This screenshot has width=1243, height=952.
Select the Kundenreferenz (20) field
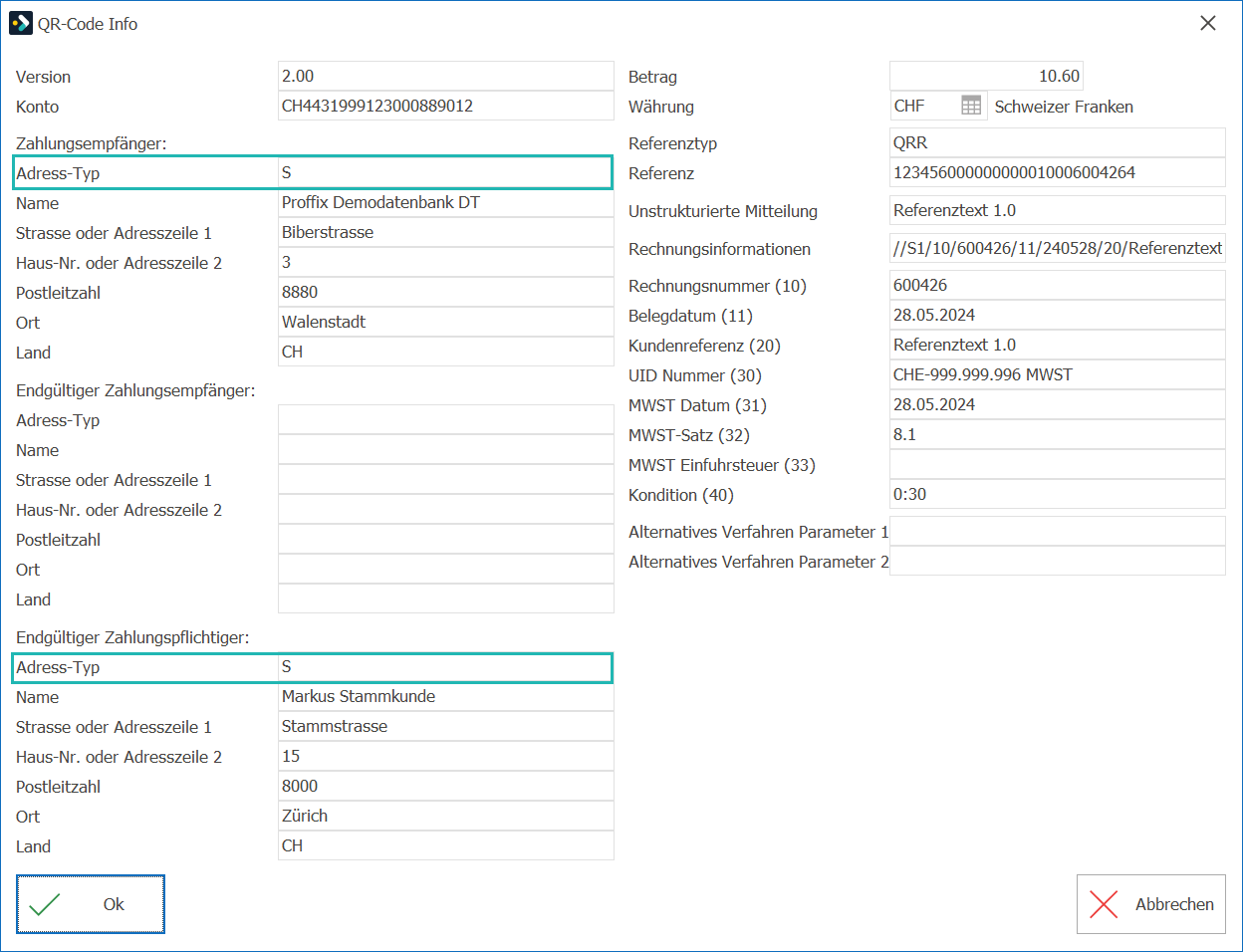click(x=1058, y=345)
